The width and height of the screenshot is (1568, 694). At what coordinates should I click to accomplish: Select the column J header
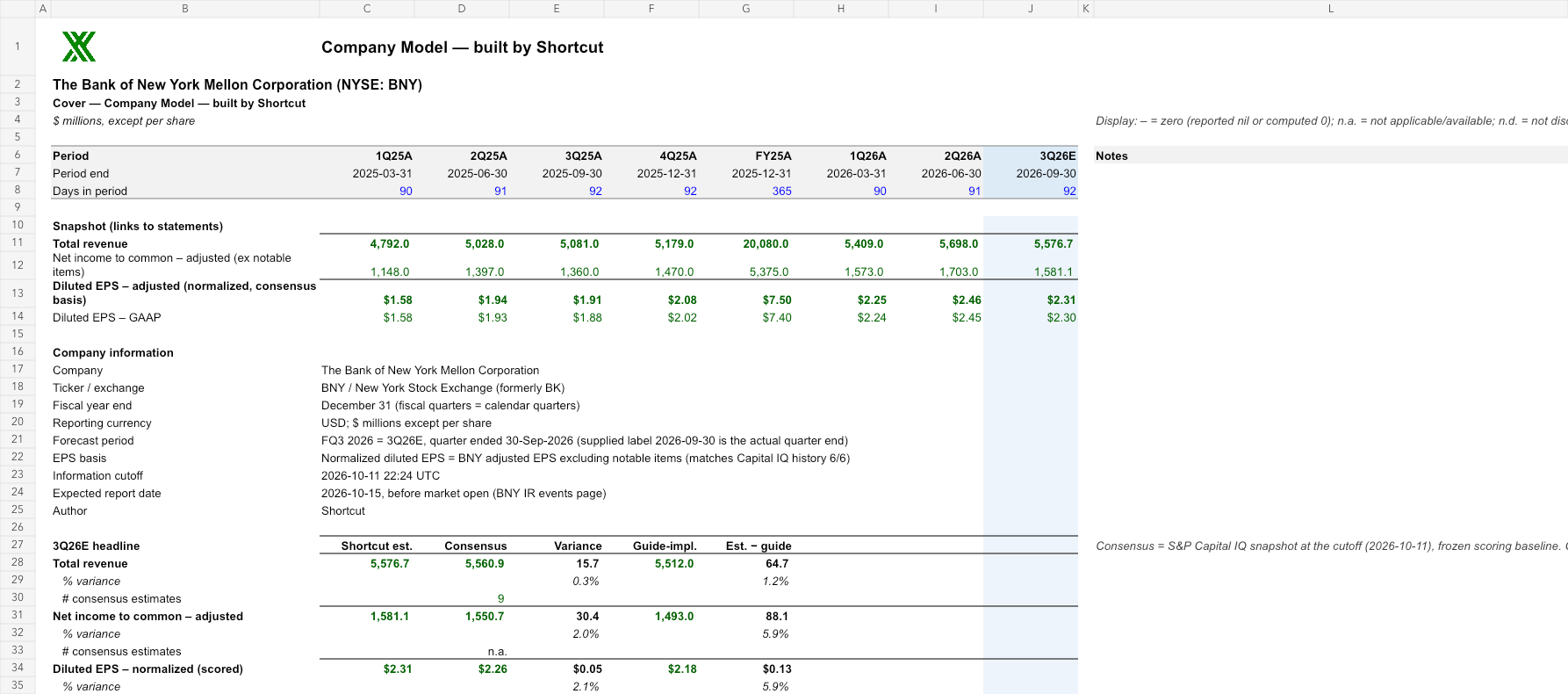coord(1031,9)
